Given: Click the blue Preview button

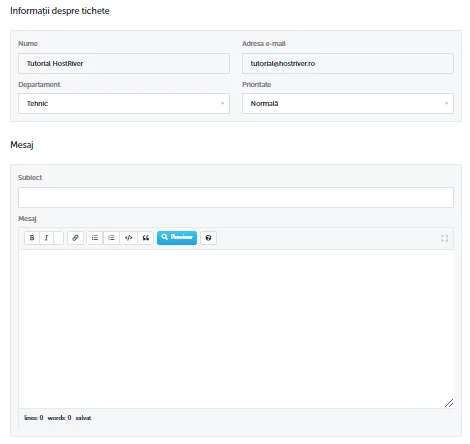Looking at the screenshot, I should [x=177, y=238].
